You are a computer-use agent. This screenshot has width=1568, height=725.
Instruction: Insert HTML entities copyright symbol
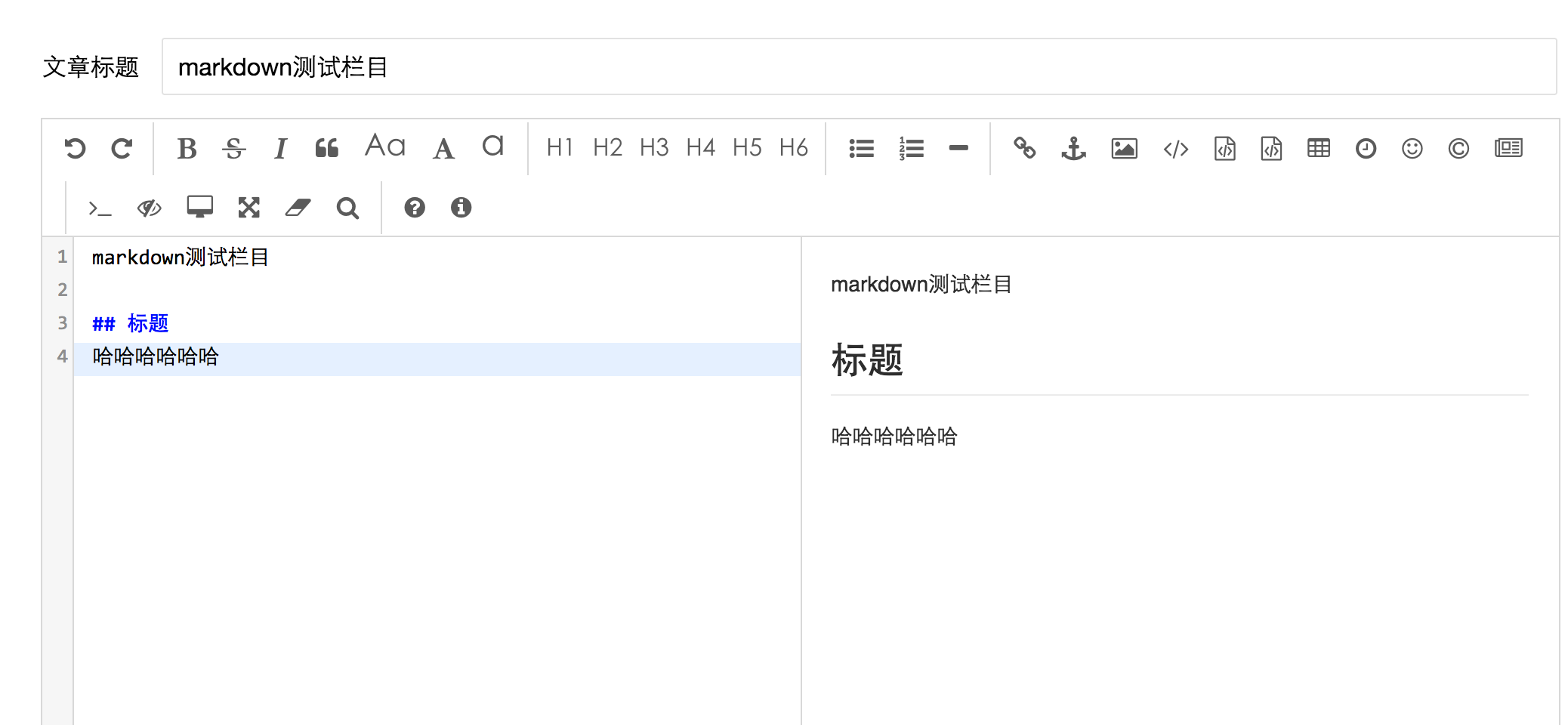1458,148
